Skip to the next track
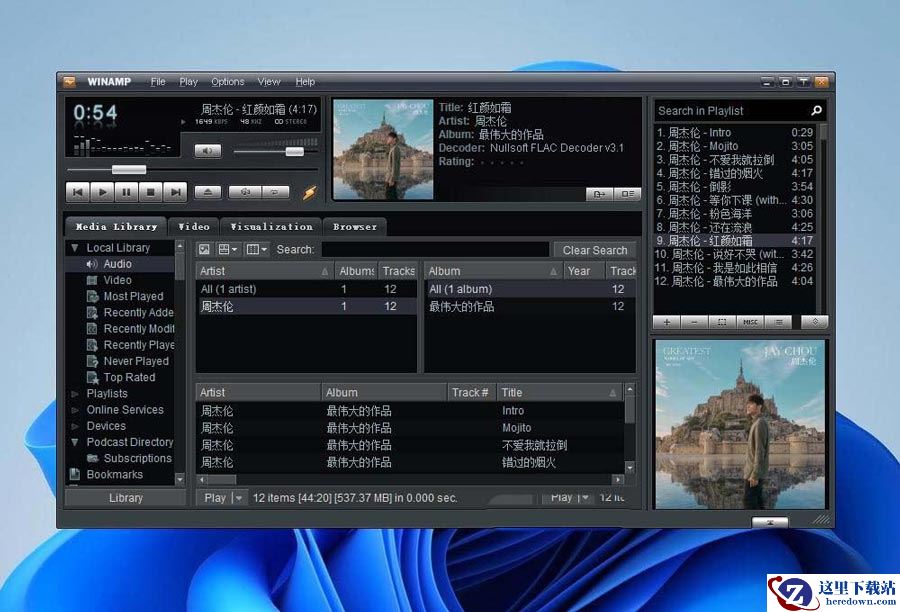Image resolution: width=900 pixels, height=612 pixels. coord(175,191)
